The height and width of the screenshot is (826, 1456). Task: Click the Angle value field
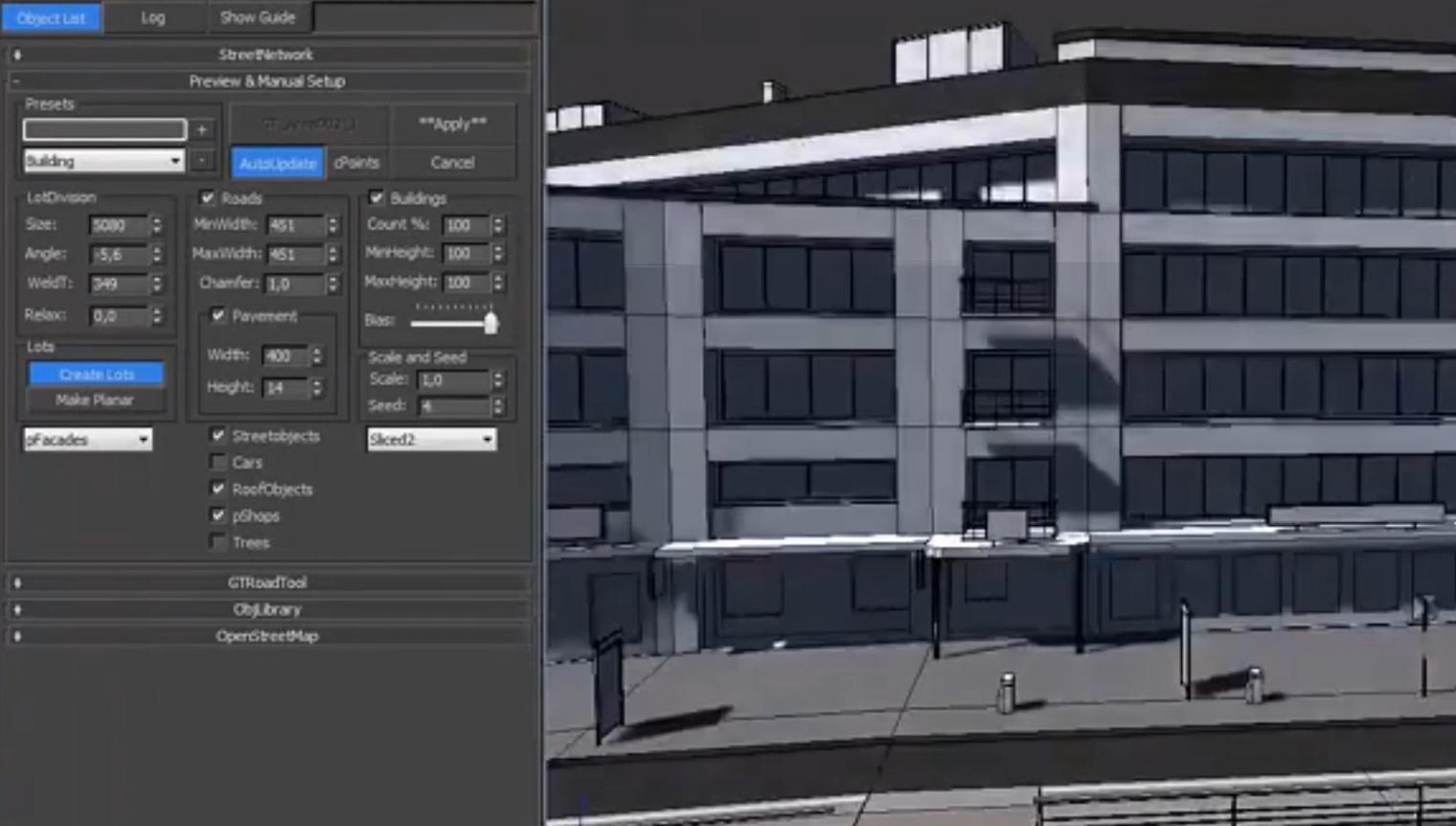point(118,255)
